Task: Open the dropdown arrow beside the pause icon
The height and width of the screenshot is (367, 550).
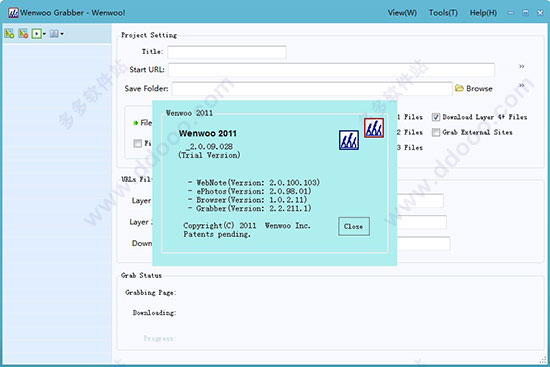Action: coord(62,34)
